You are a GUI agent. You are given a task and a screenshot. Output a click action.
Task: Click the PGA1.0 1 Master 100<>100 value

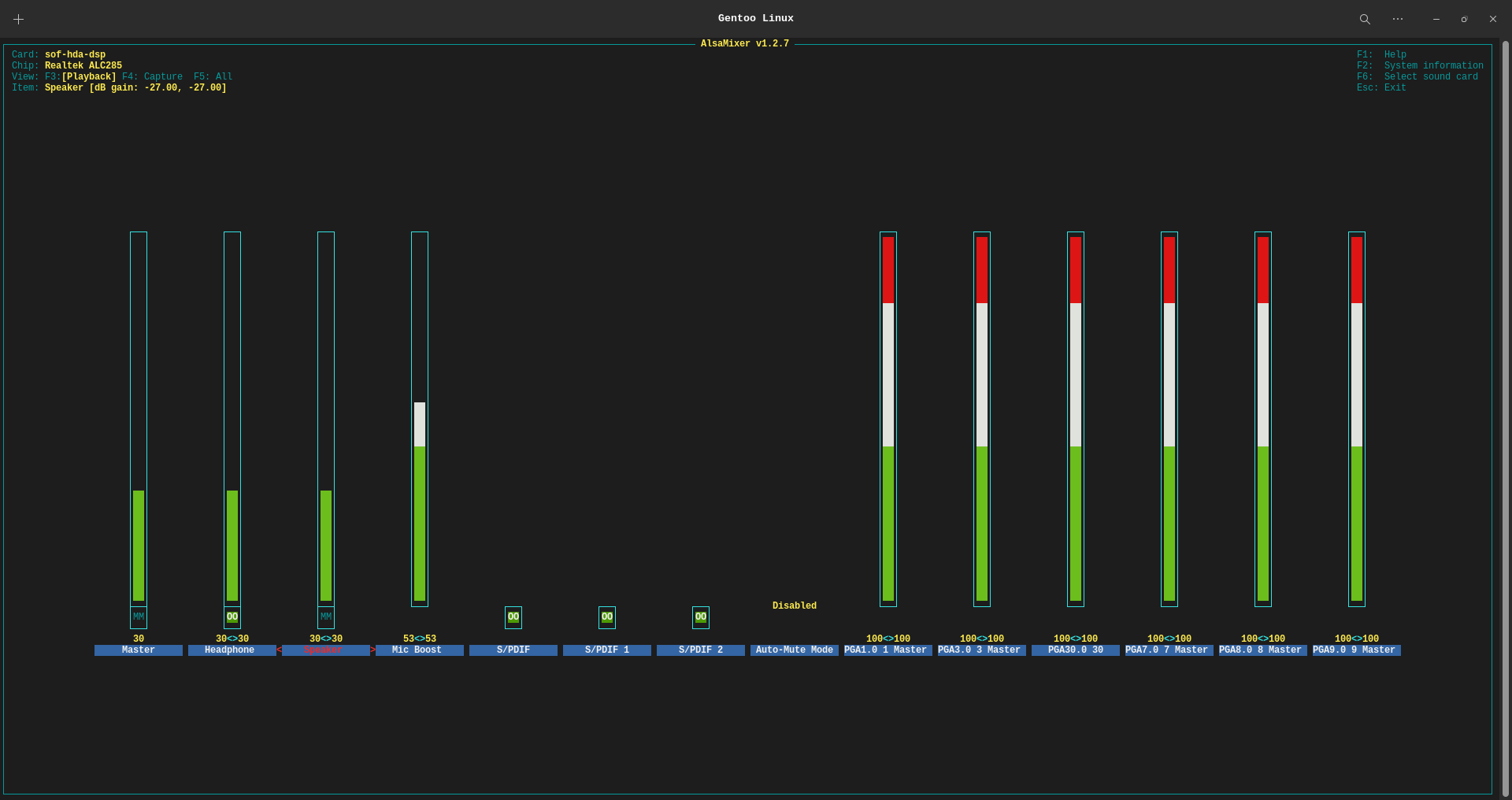pyautogui.click(x=888, y=639)
